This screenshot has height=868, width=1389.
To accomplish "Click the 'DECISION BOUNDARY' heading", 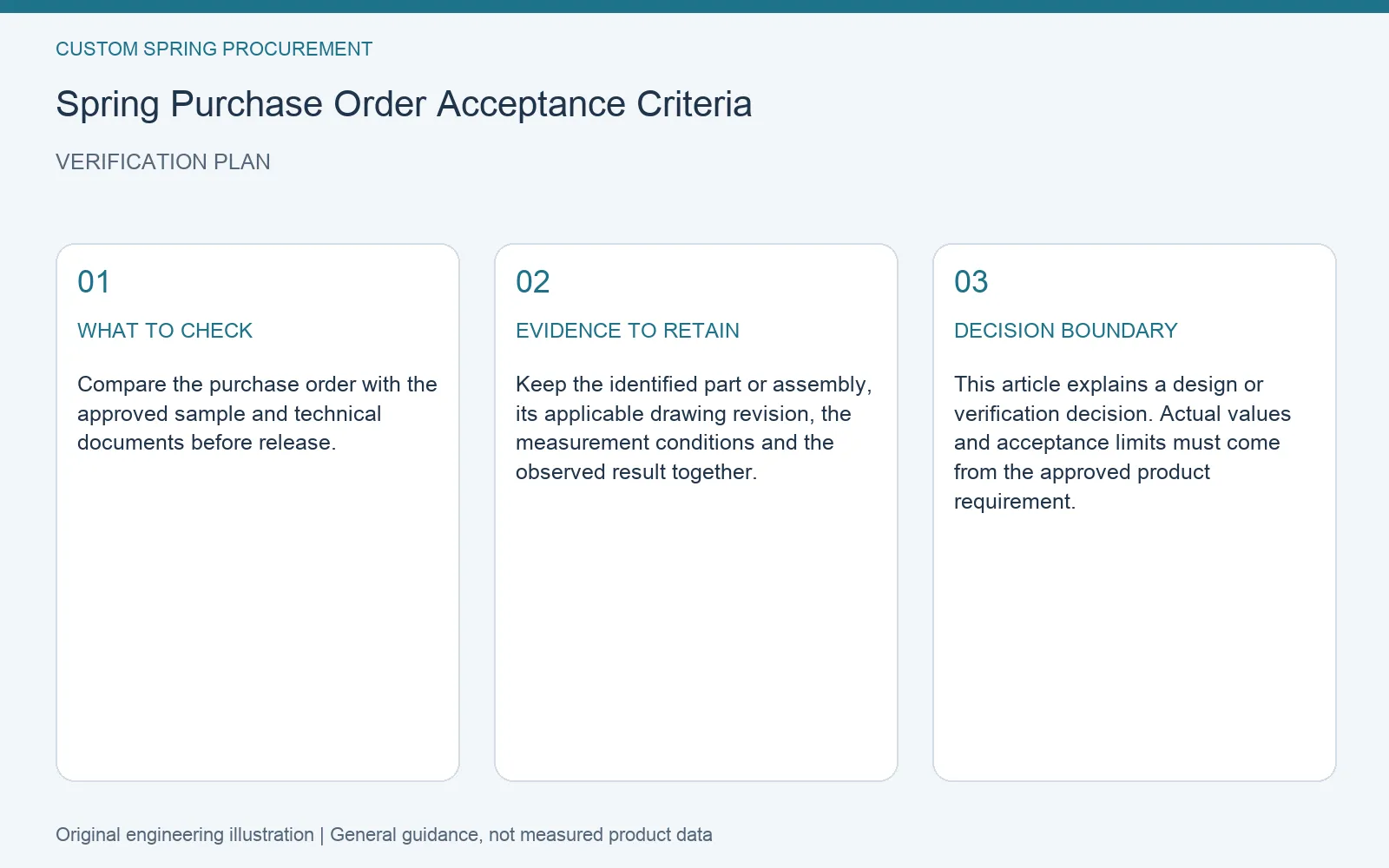I will [x=1066, y=331].
